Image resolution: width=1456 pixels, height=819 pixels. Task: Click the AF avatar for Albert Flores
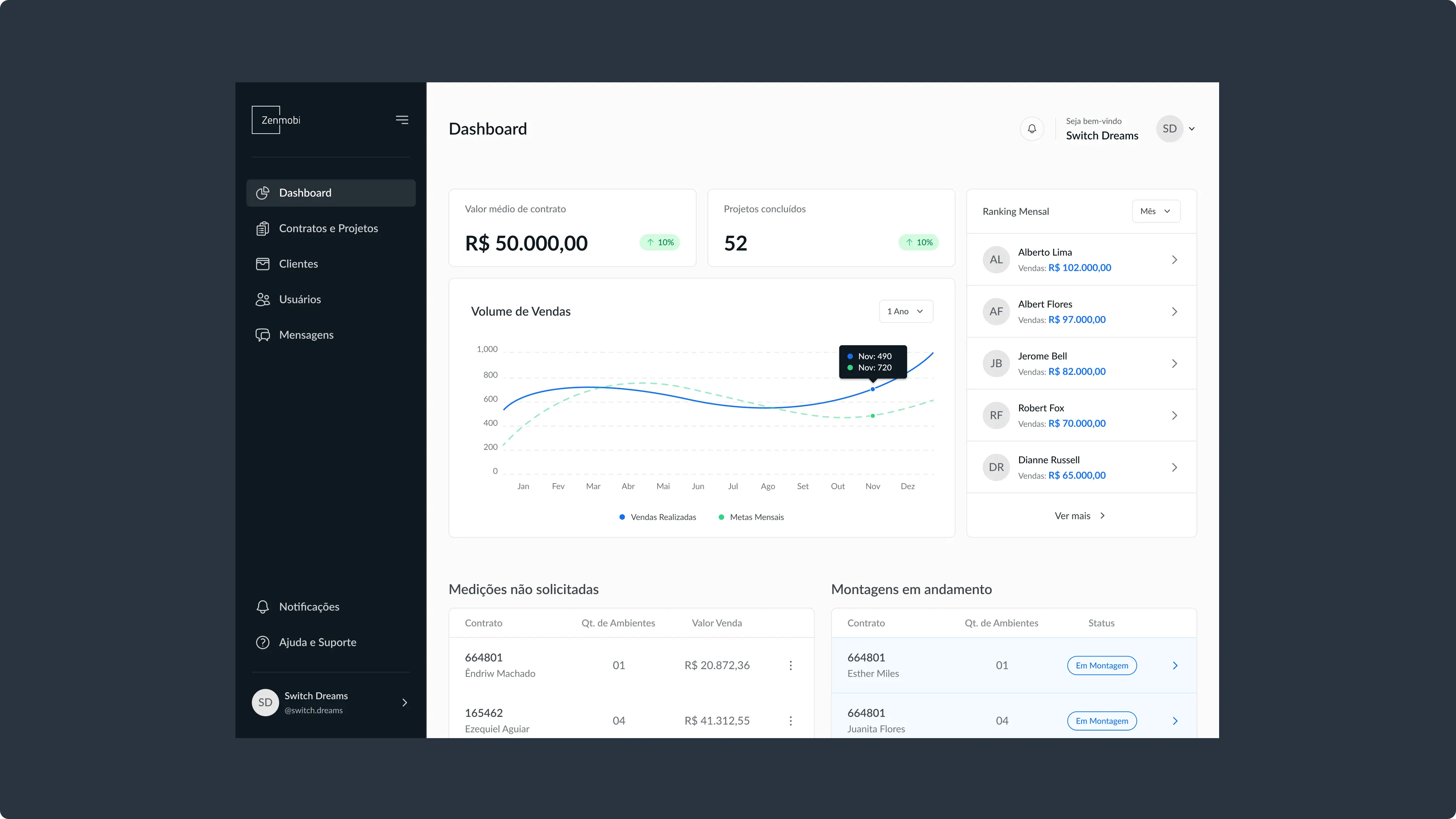click(996, 312)
